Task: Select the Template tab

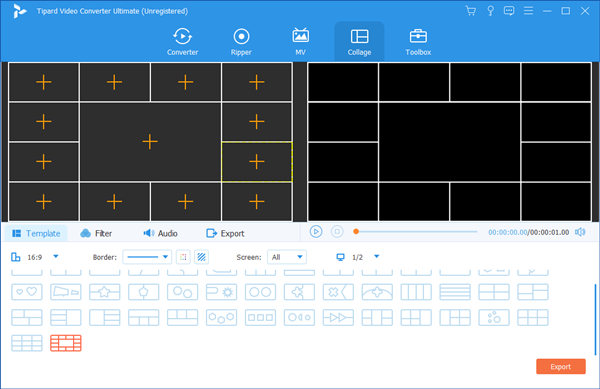Action: [36, 233]
